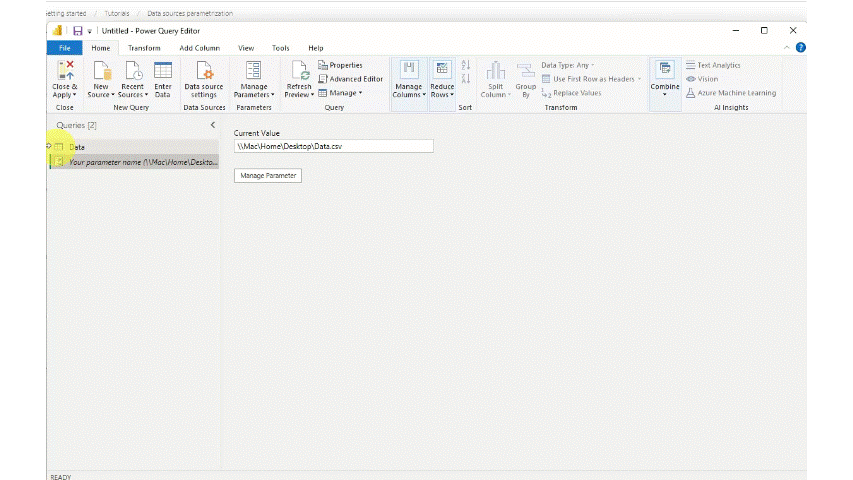Open the Add Column tab
The image size is (853, 480).
(x=199, y=48)
